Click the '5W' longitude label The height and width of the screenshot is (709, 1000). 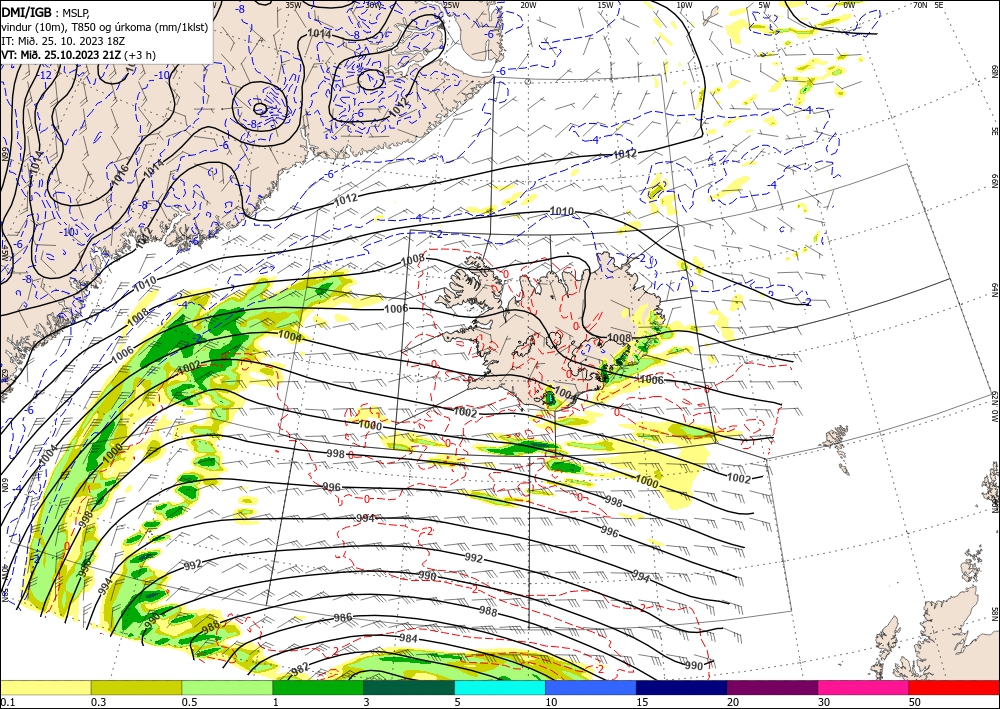(x=764, y=5)
